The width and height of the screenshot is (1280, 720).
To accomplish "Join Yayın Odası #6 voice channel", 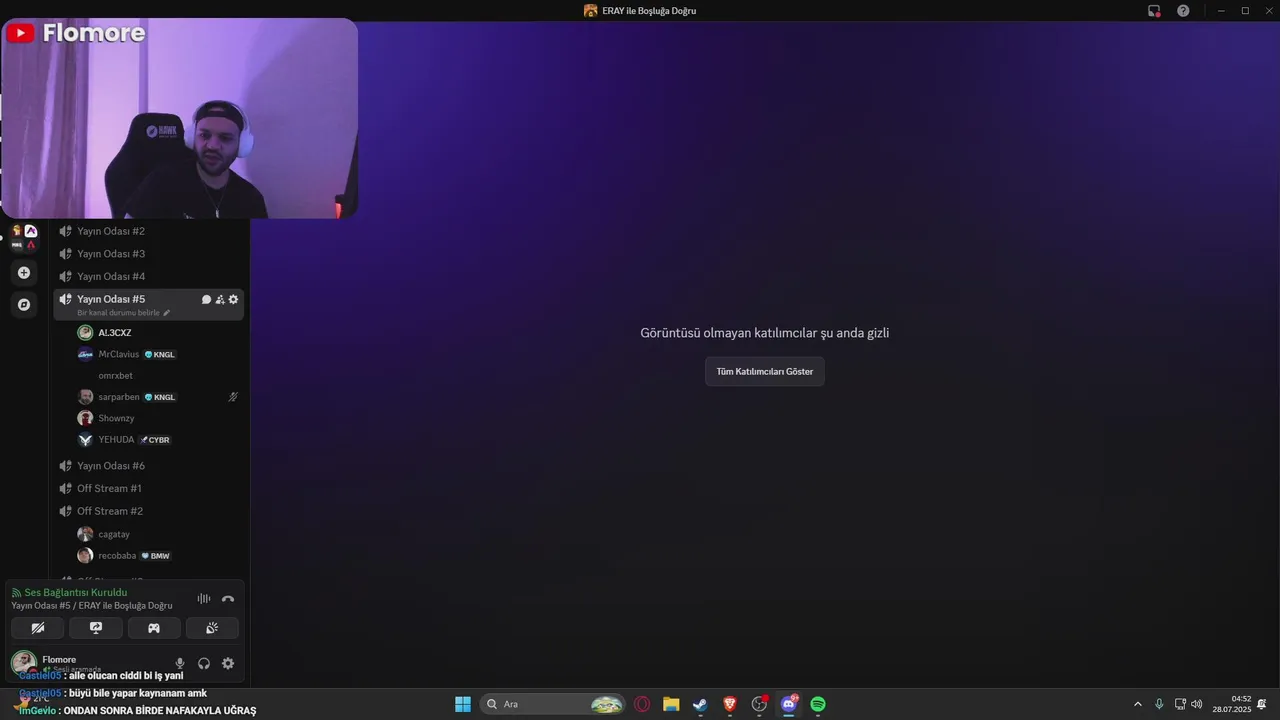I will 111,466.
